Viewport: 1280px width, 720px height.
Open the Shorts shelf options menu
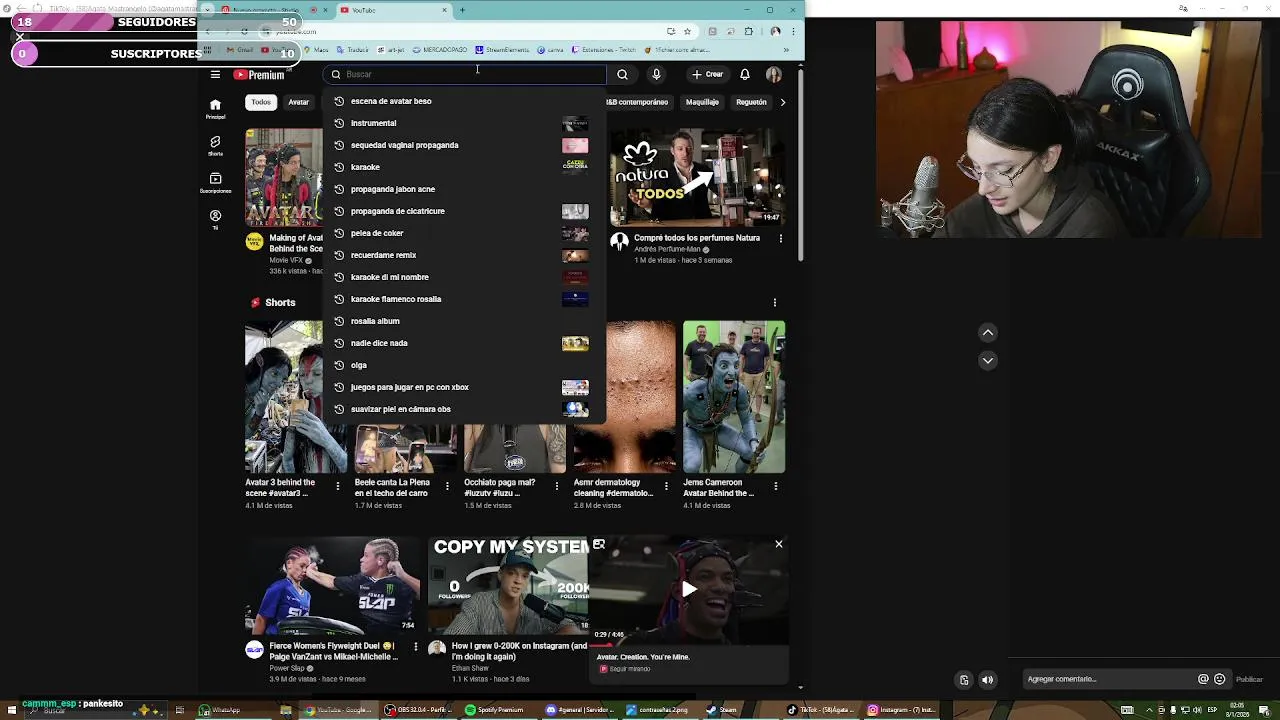click(x=775, y=302)
